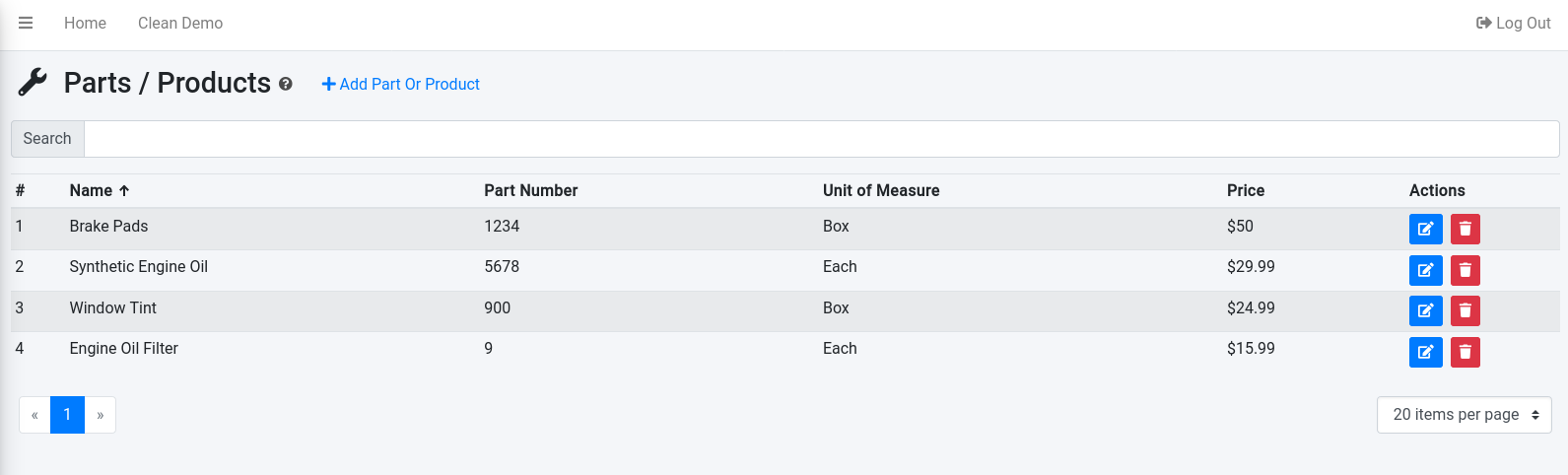Viewport: 1568px width, 475px height.
Task: Delete the Synthetic Engine Oil entry
Action: [1465, 270]
